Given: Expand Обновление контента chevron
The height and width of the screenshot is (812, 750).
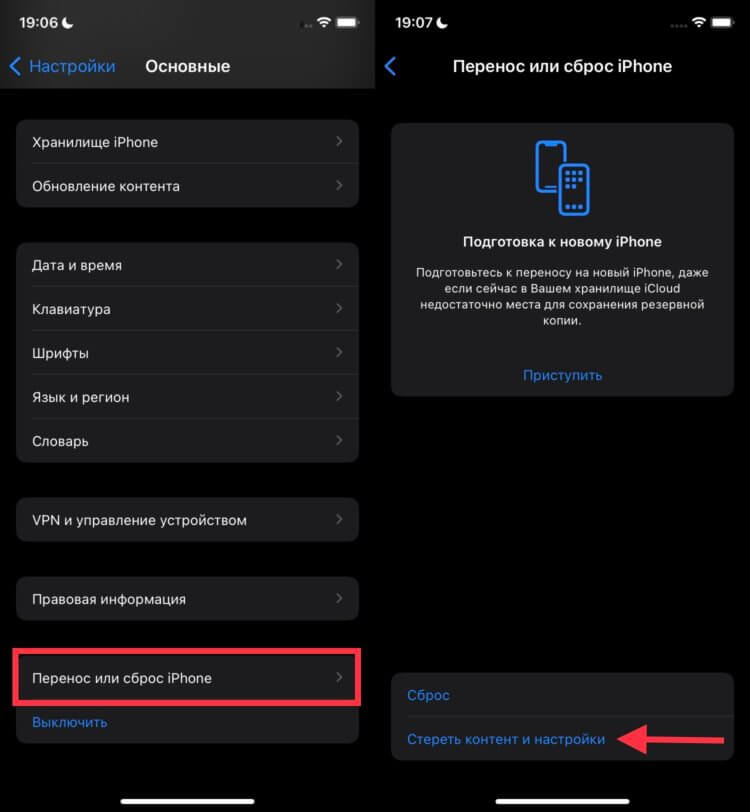Looking at the screenshot, I should pyautogui.click(x=339, y=185).
